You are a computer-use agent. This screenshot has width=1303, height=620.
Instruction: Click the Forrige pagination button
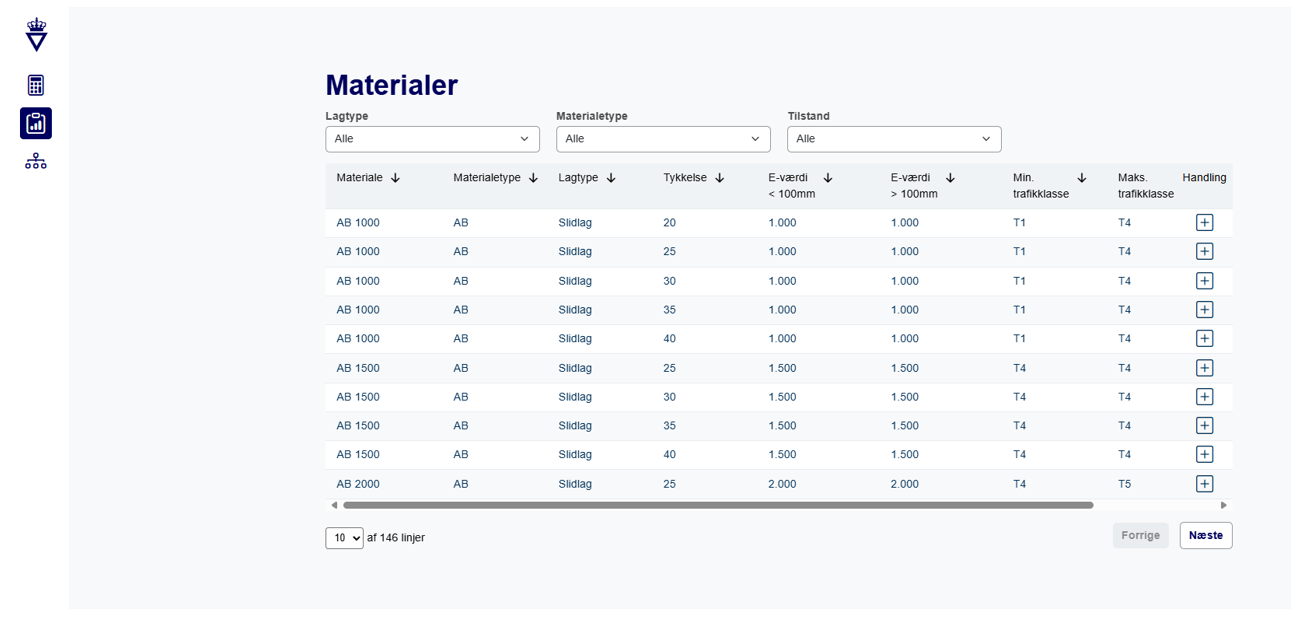tap(1140, 535)
